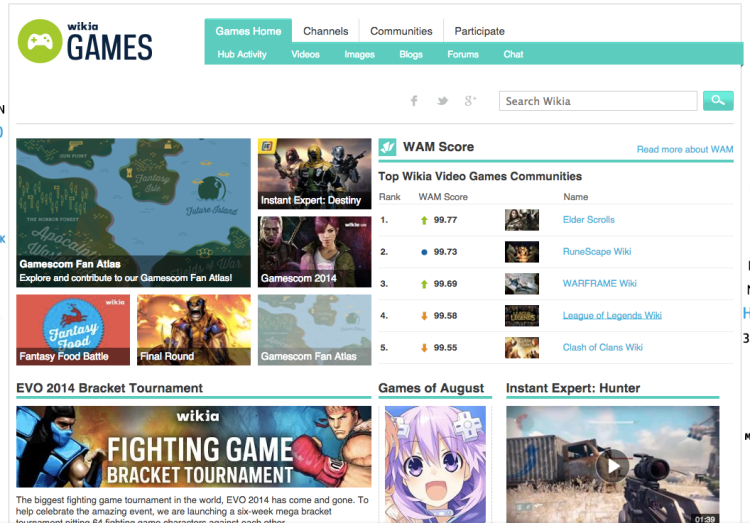Follow Read more about WAM link
The width and height of the screenshot is (750, 523).
click(685, 149)
